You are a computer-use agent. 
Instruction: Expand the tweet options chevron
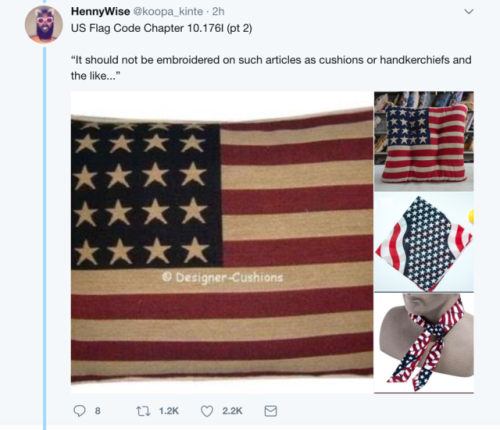coord(469,12)
